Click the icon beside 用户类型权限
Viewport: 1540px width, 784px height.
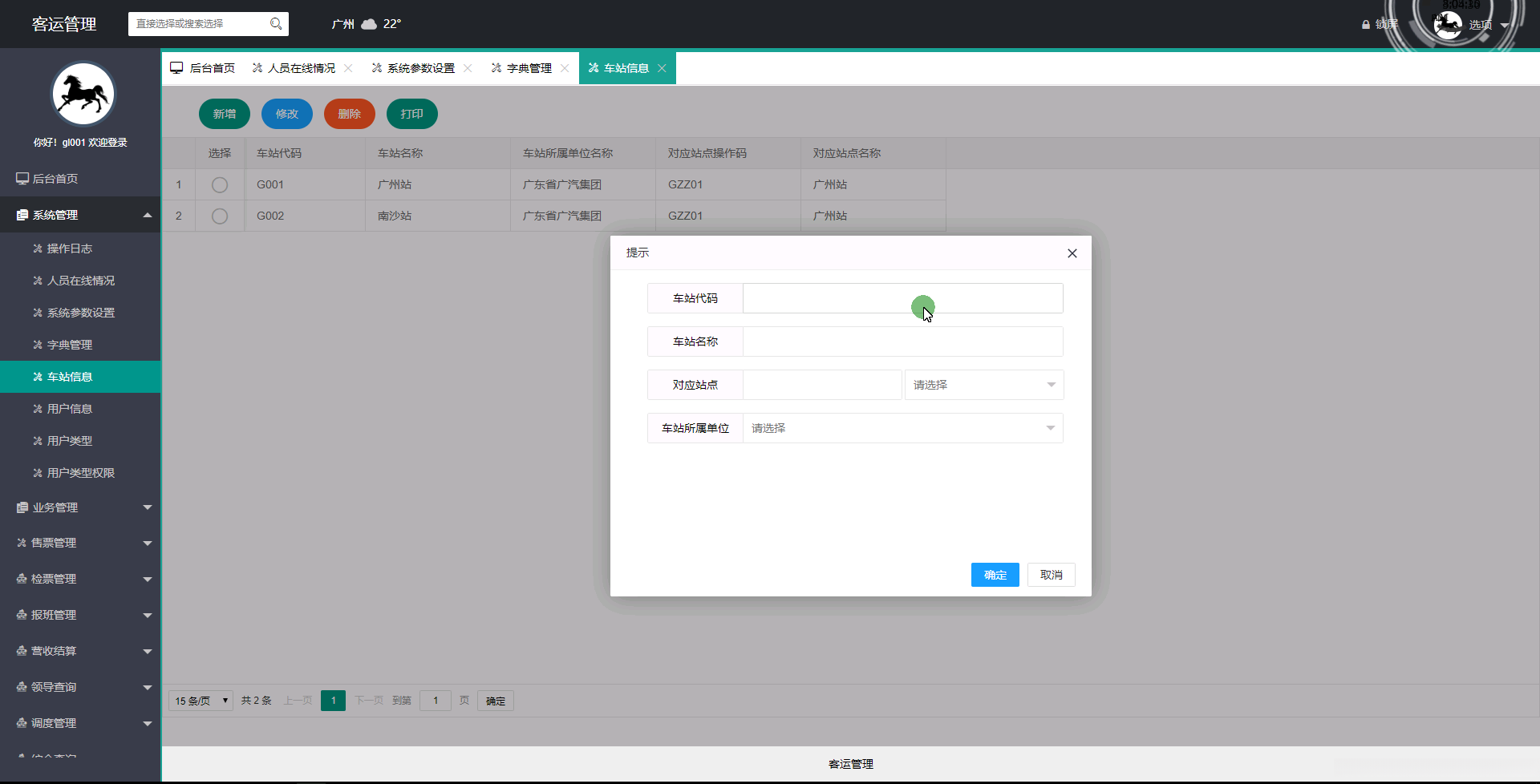(37, 473)
